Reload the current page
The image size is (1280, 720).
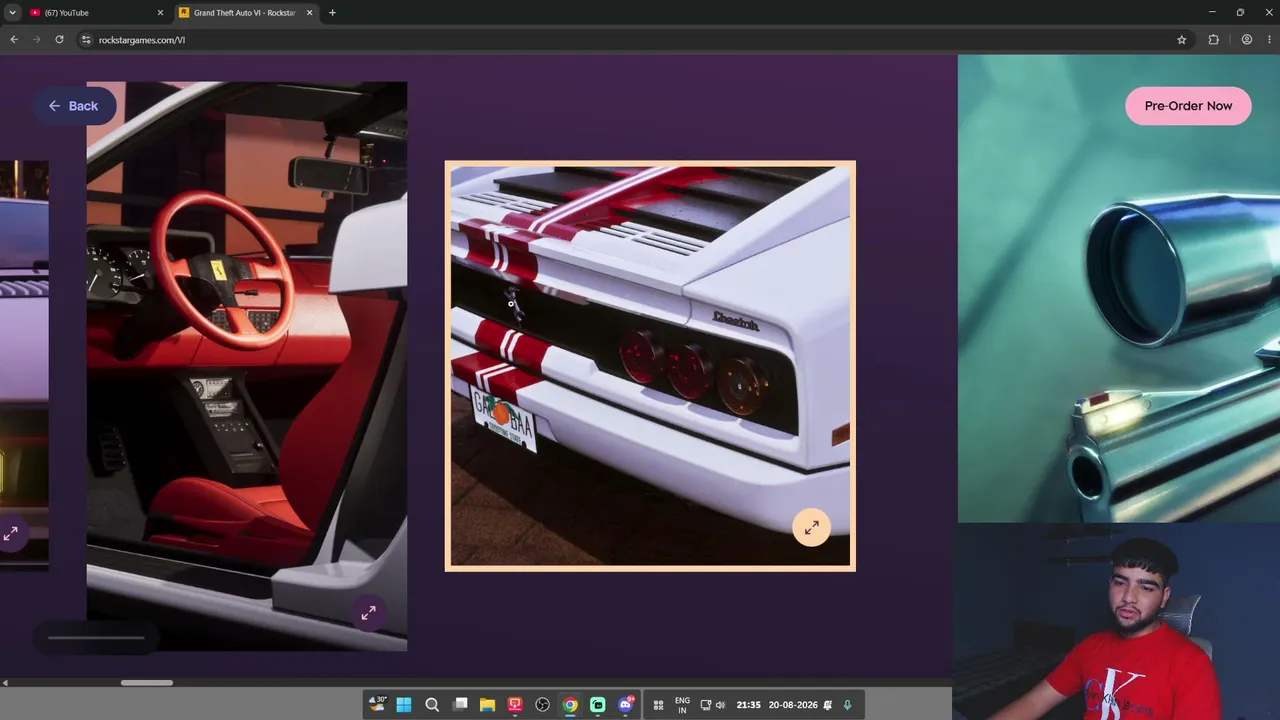[59, 40]
